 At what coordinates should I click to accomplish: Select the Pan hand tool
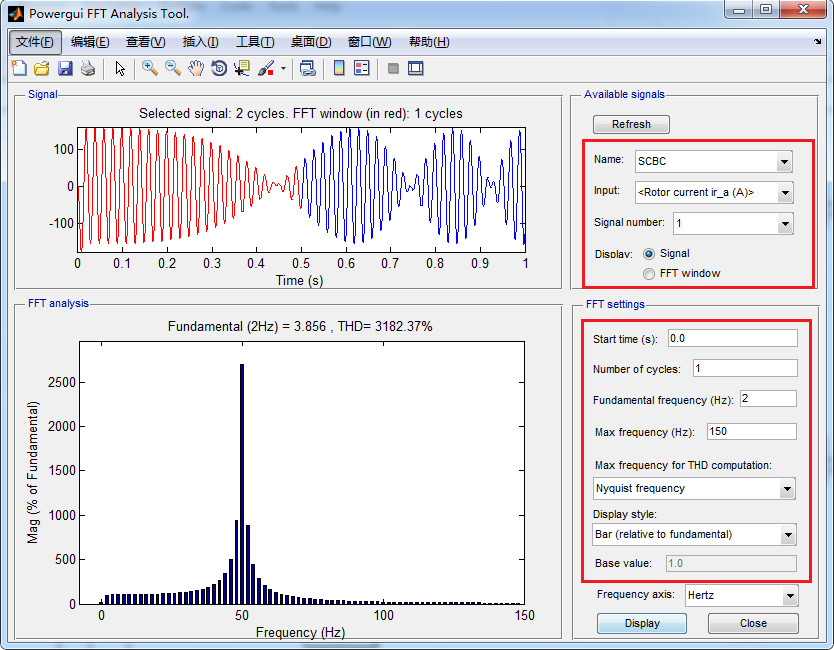coord(196,68)
